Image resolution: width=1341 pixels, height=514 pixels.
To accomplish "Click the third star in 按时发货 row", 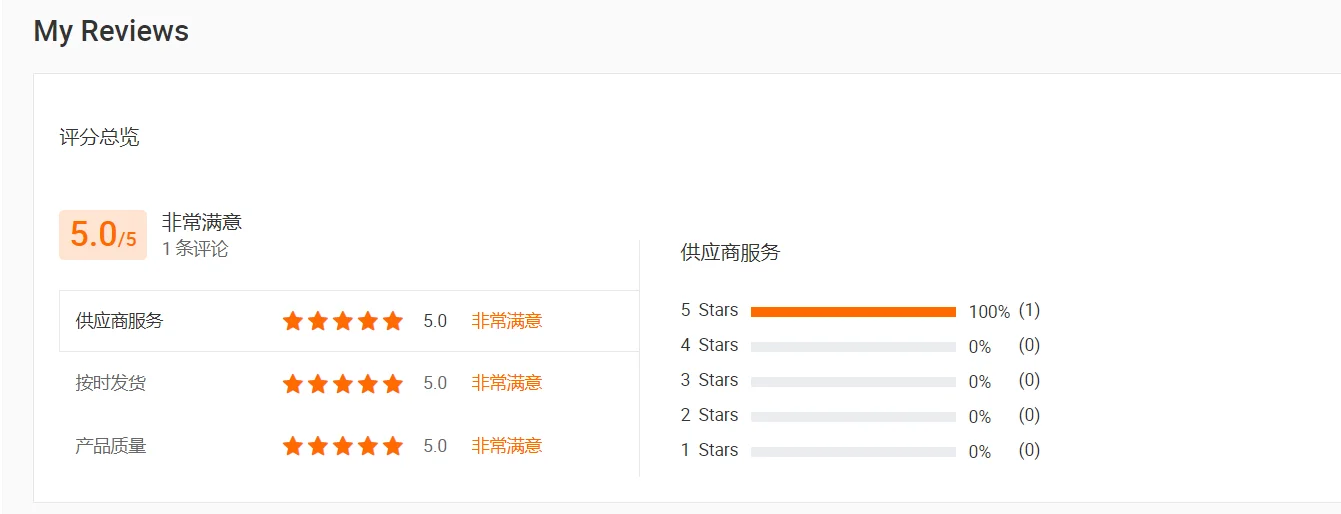I will pyautogui.click(x=343, y=383).
